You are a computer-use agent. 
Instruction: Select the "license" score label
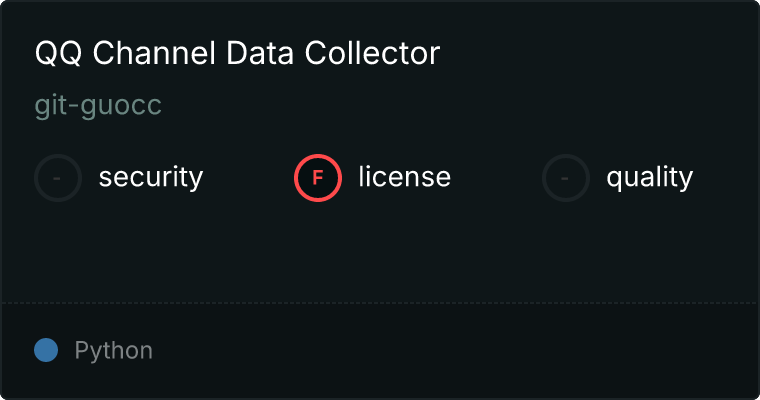404,178
